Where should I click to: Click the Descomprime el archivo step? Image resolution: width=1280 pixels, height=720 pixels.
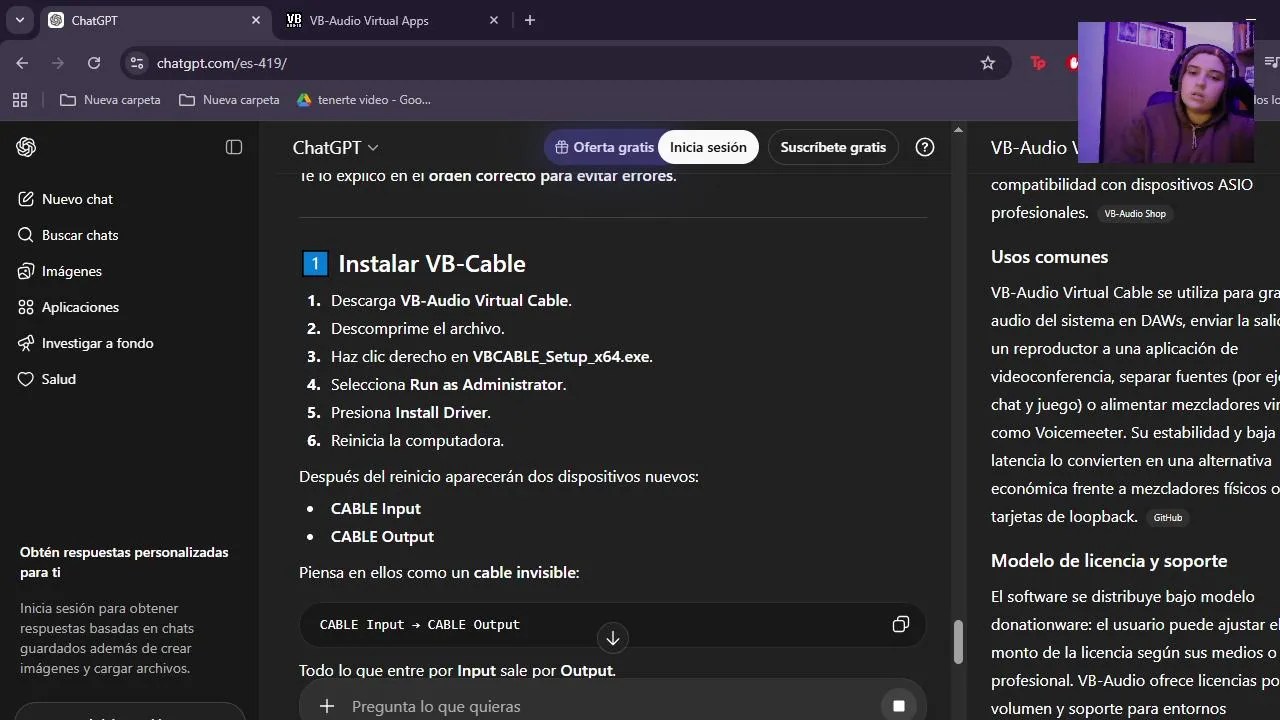click(418, 328)
